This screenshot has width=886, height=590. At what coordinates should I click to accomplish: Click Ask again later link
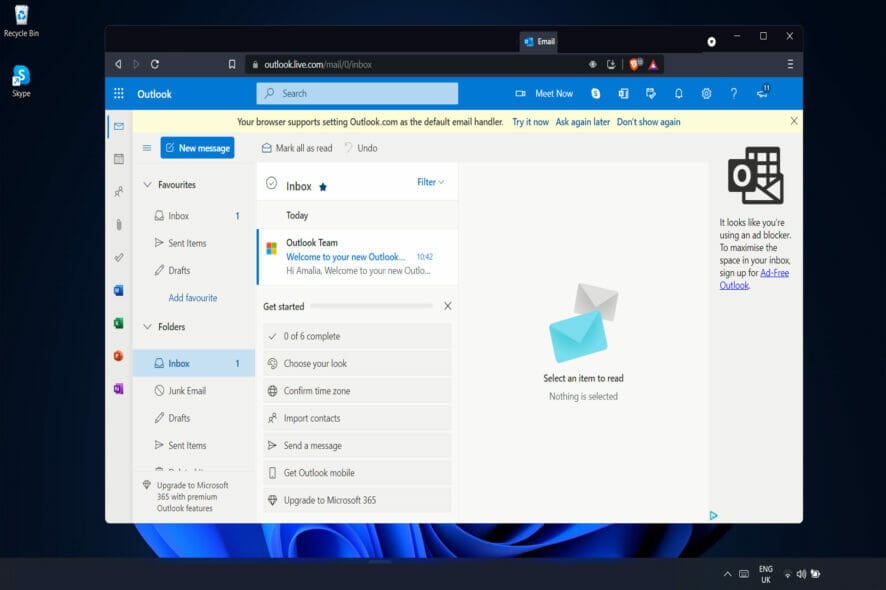click(583, 122)
